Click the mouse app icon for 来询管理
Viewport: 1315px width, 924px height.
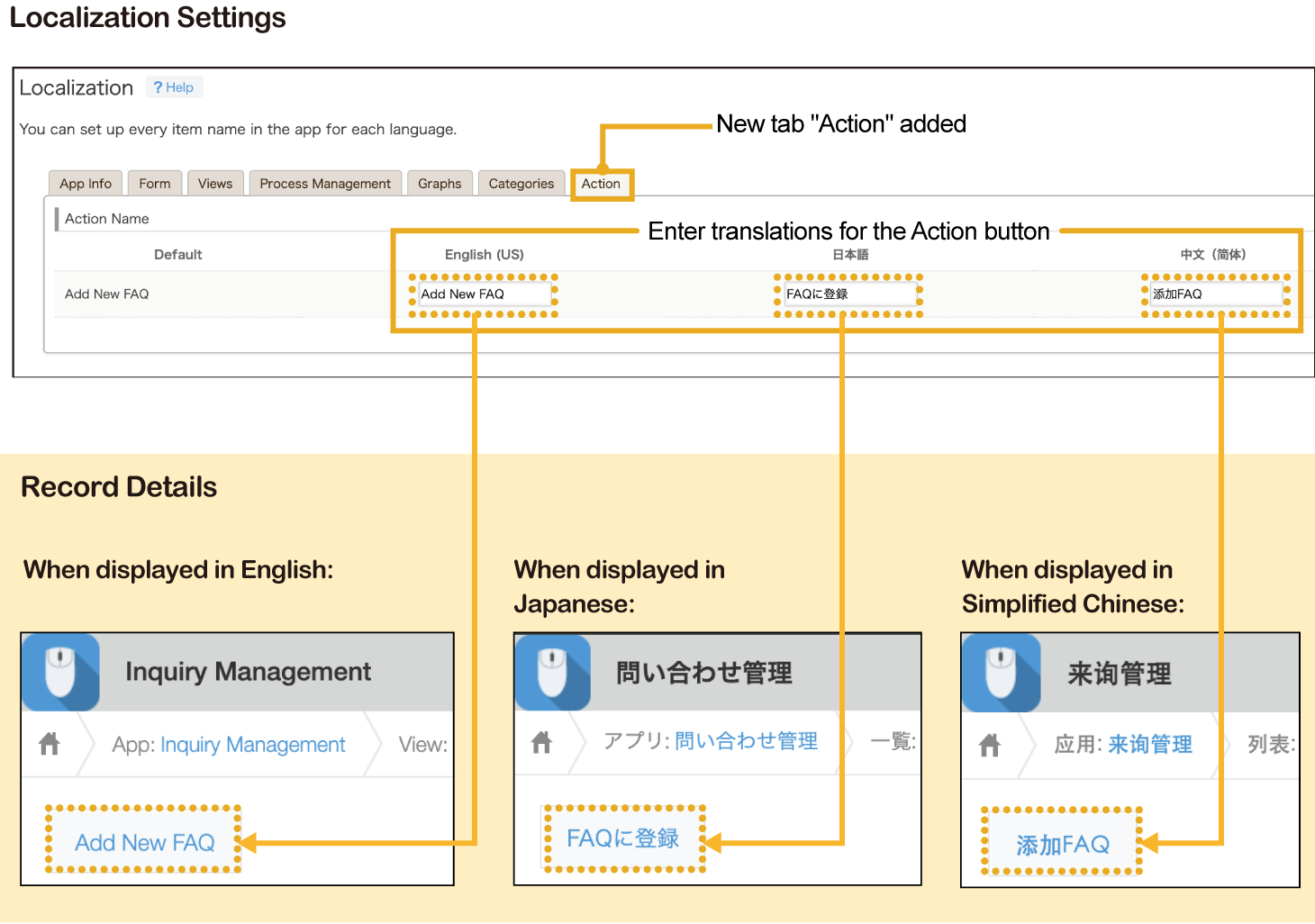[x=1001, y=673]
